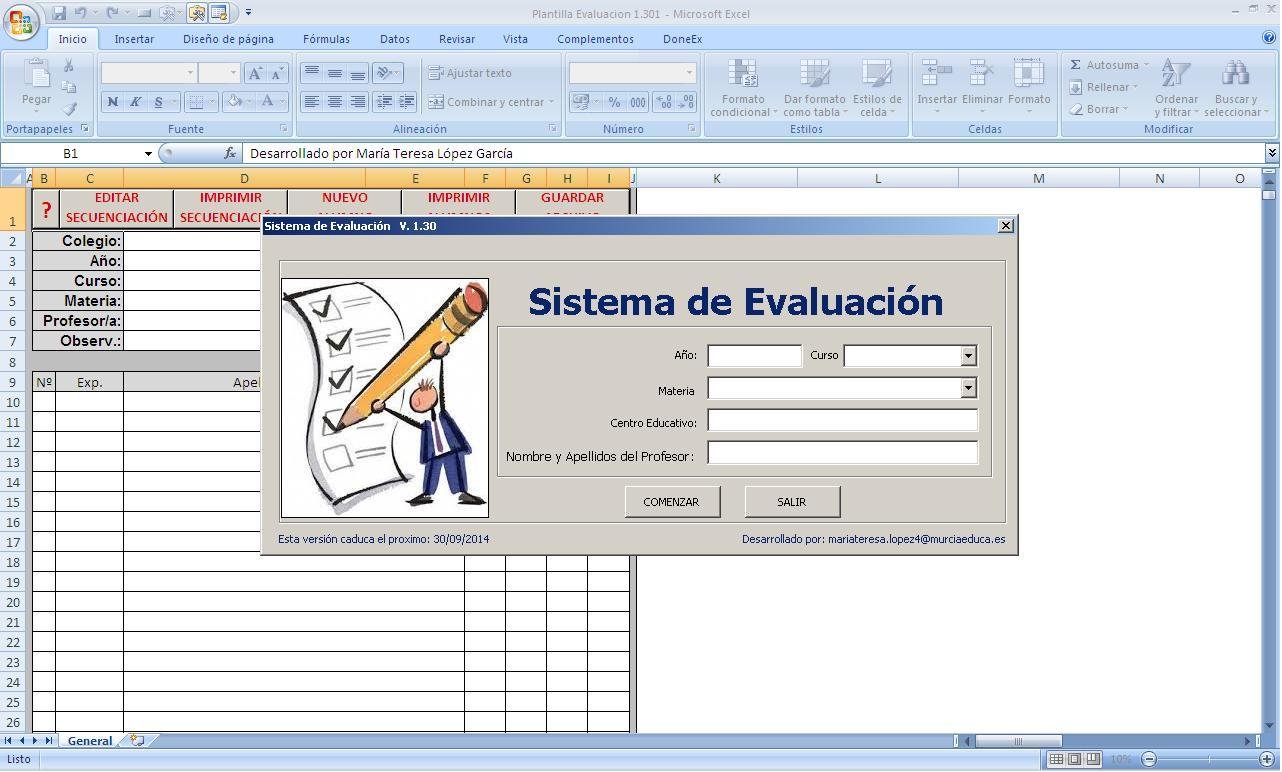Click the Text orientation icon

tap(384, 73)
